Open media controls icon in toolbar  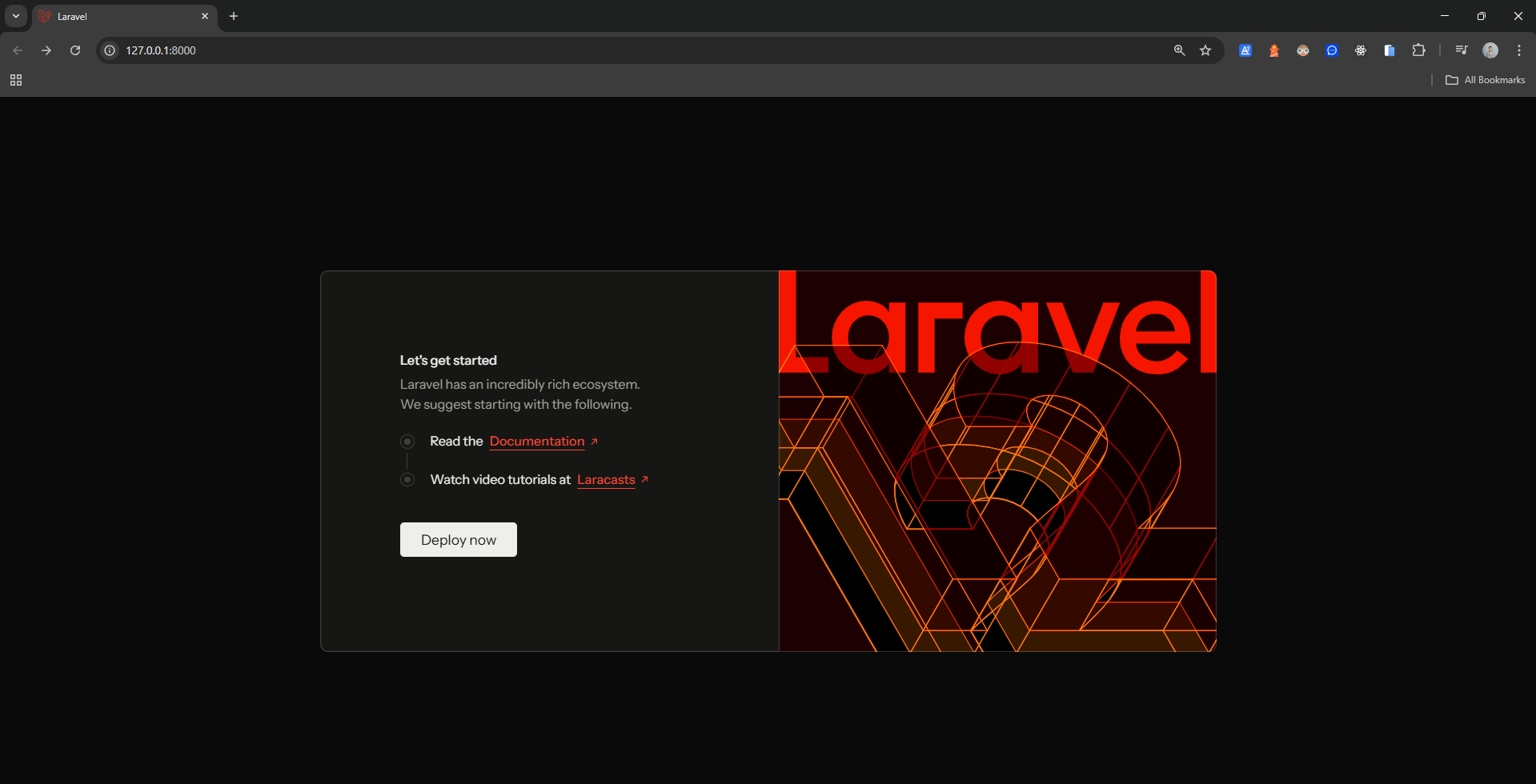[x=1461, y=50]
